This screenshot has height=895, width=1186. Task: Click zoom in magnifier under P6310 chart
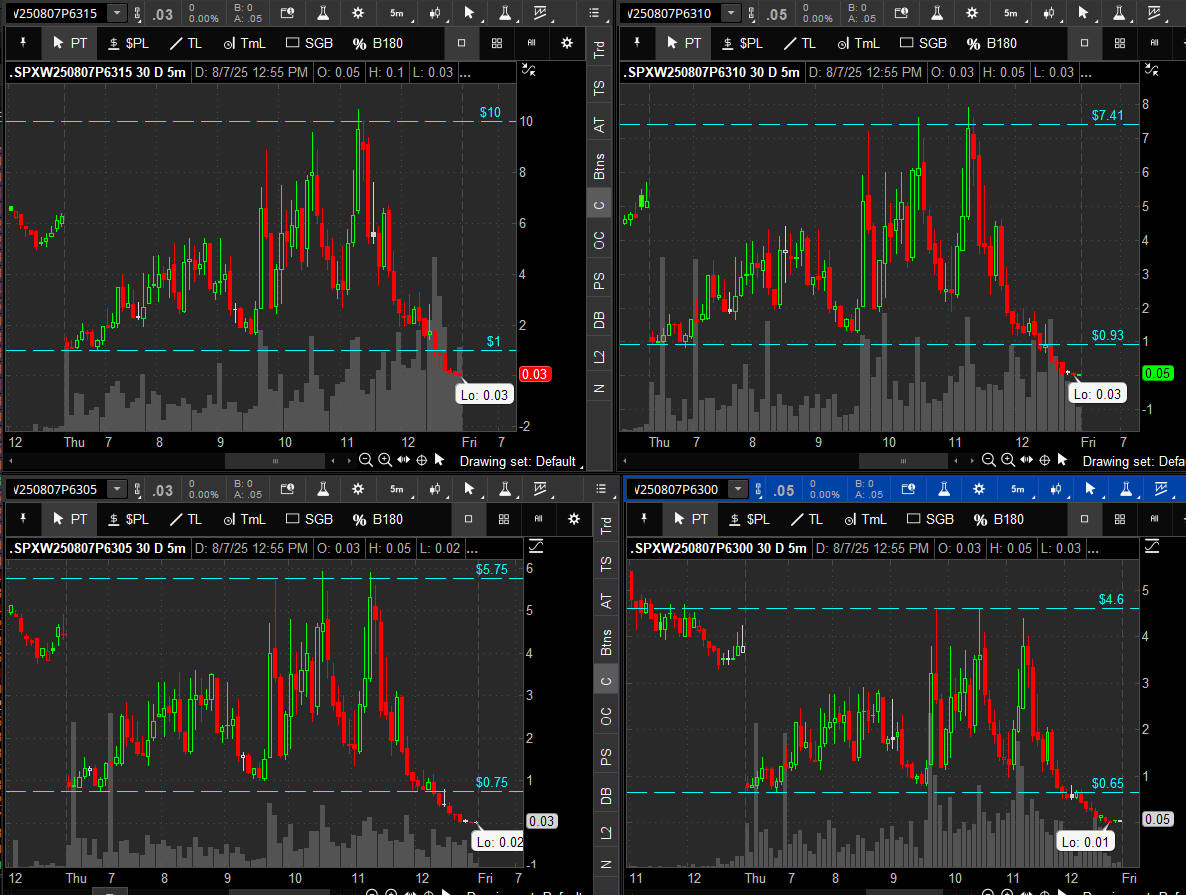[1007, 461]
